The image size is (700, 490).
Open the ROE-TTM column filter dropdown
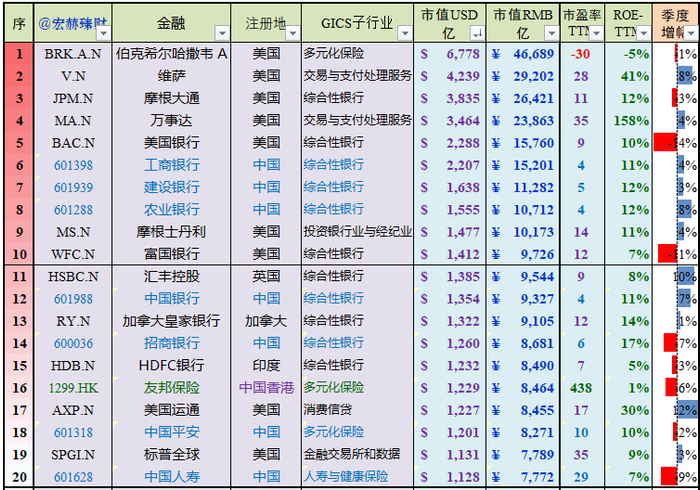643,33
